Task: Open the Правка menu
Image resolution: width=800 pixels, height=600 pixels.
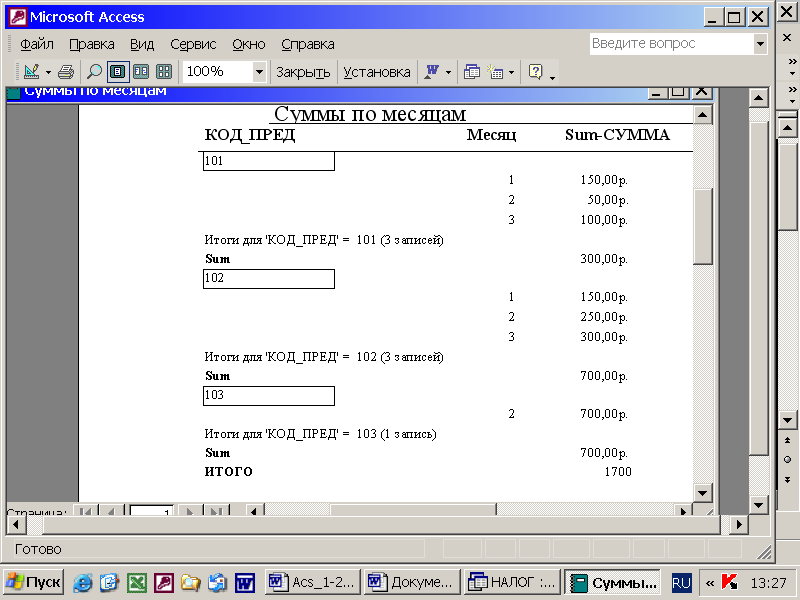Action: pos(92,44)
